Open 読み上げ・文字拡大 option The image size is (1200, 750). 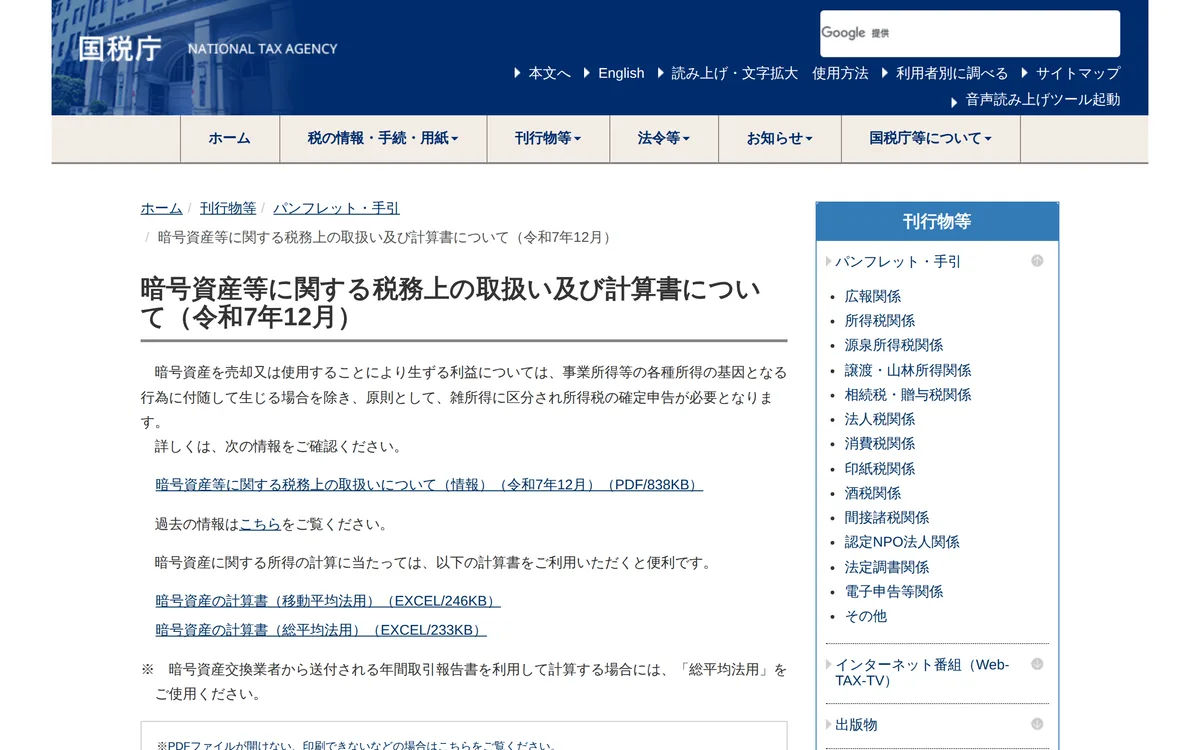tap(734, 73)
